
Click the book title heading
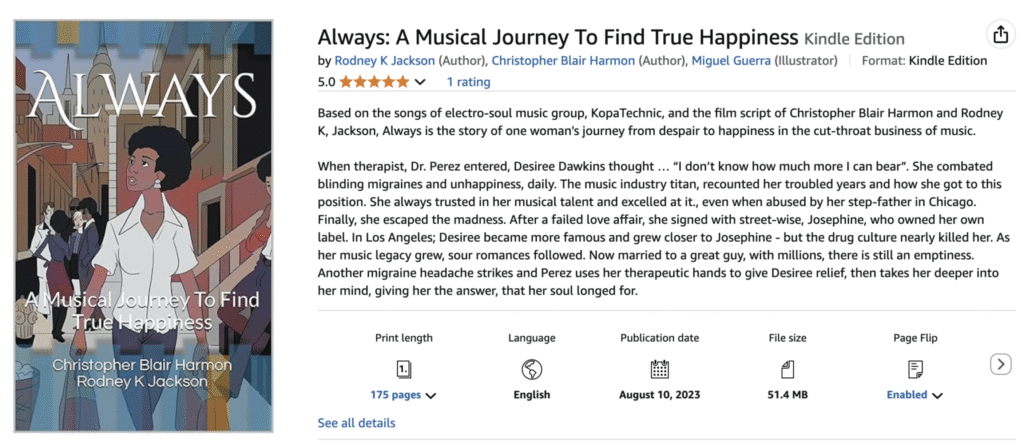pos(558,37)
